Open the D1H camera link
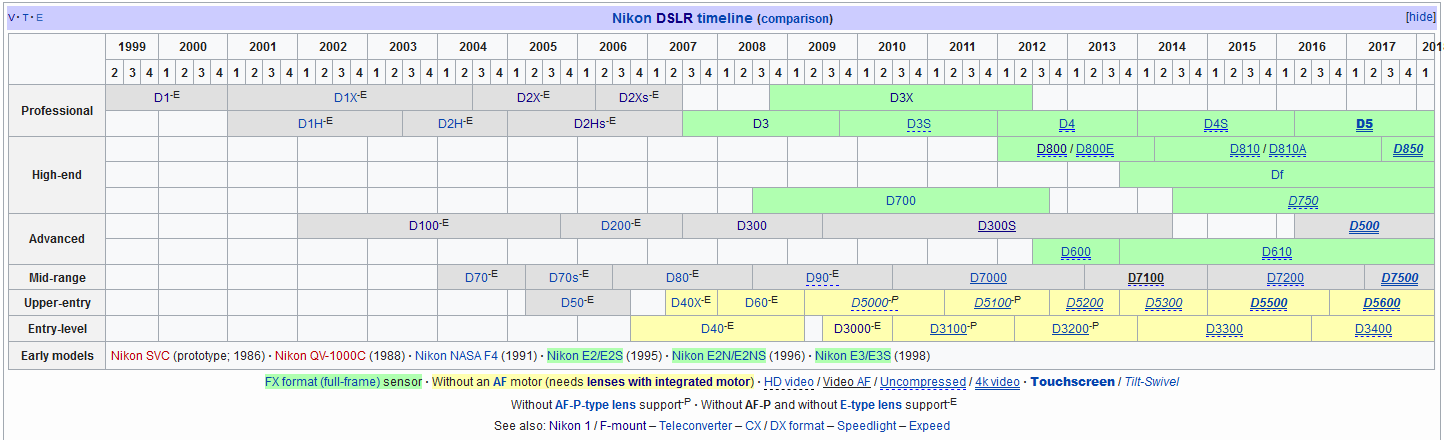1444x440 pixels. click(311, 124)
